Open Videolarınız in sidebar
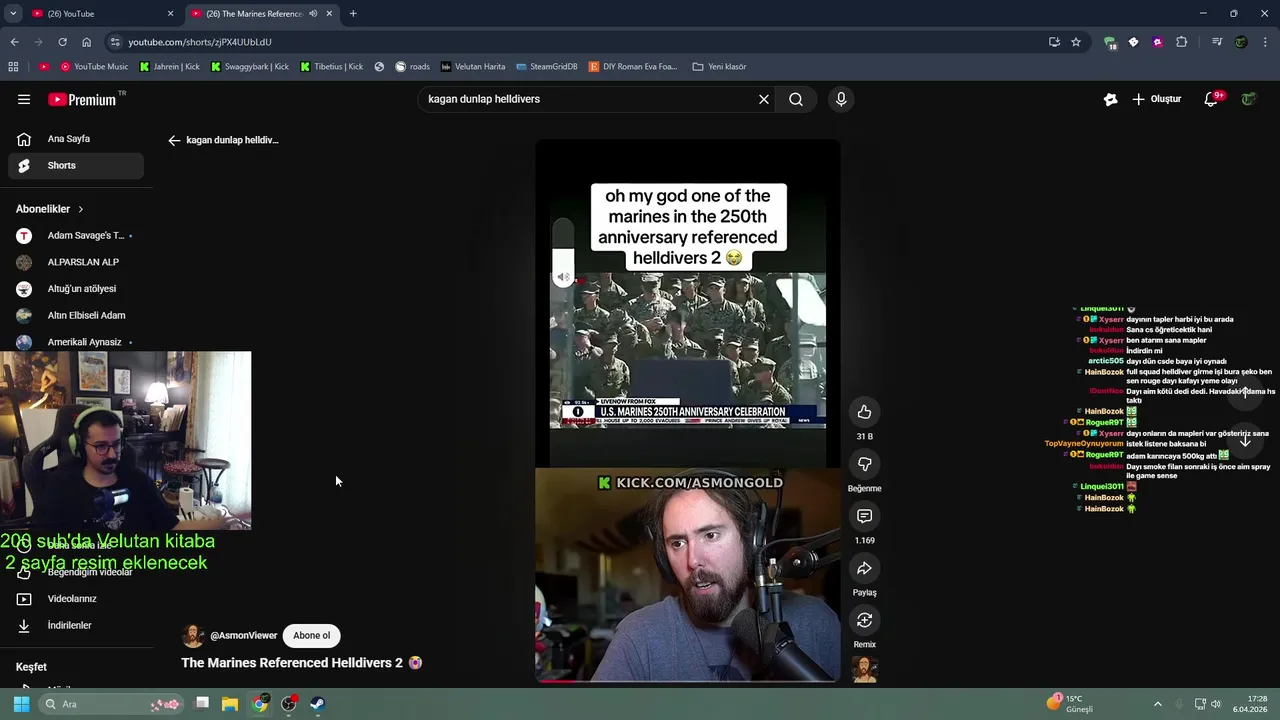The height and width of the screenshot is (720, 1280). pos(76,599)
